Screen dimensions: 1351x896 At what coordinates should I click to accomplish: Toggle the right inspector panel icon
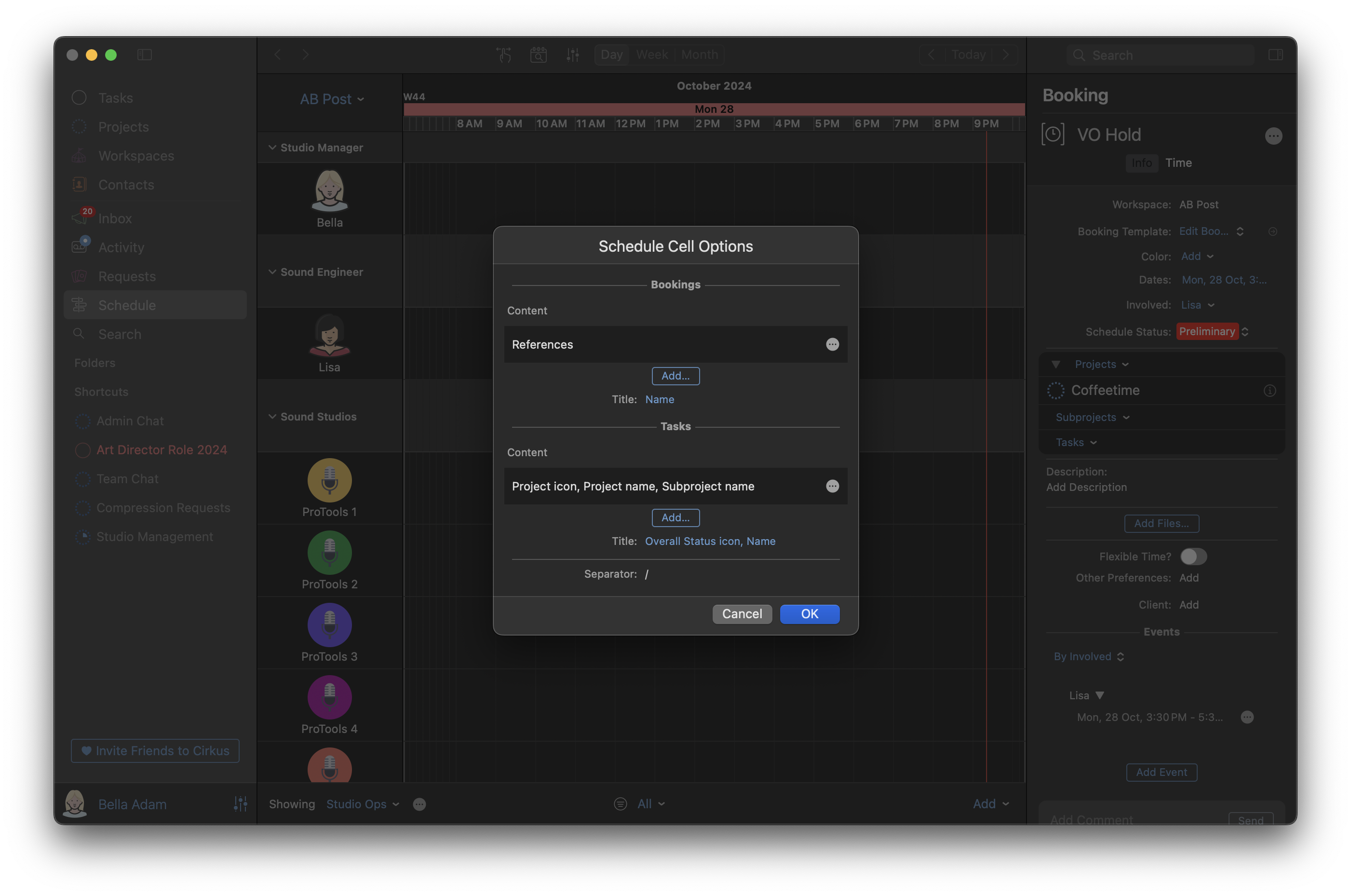(x=1275, y=55)
